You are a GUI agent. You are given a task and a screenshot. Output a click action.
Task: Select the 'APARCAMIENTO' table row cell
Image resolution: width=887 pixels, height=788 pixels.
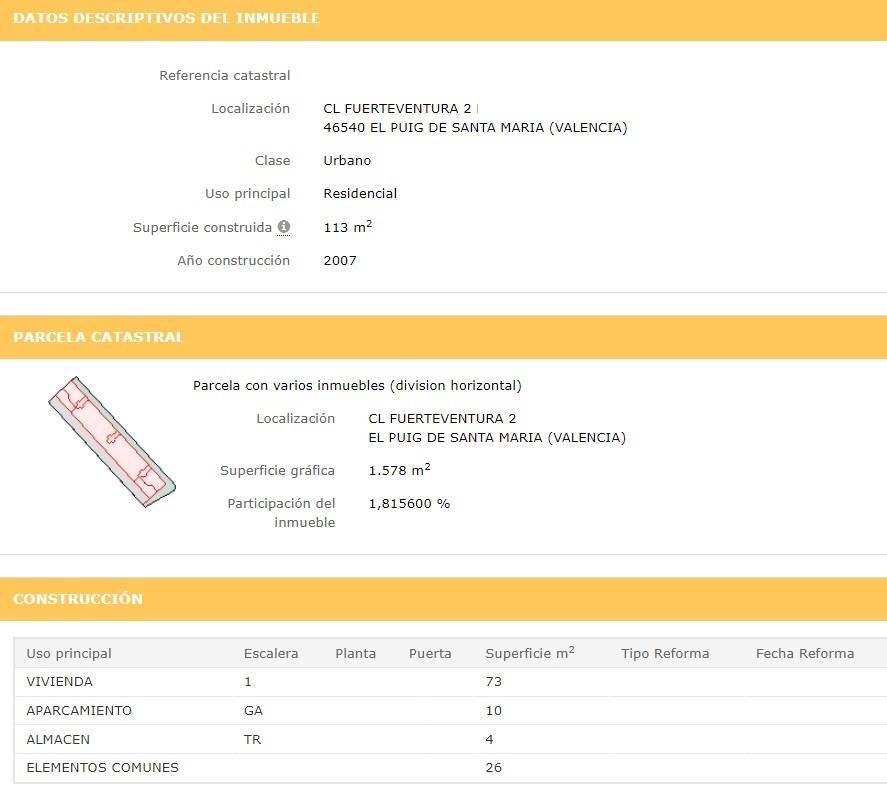click(79, 711)
